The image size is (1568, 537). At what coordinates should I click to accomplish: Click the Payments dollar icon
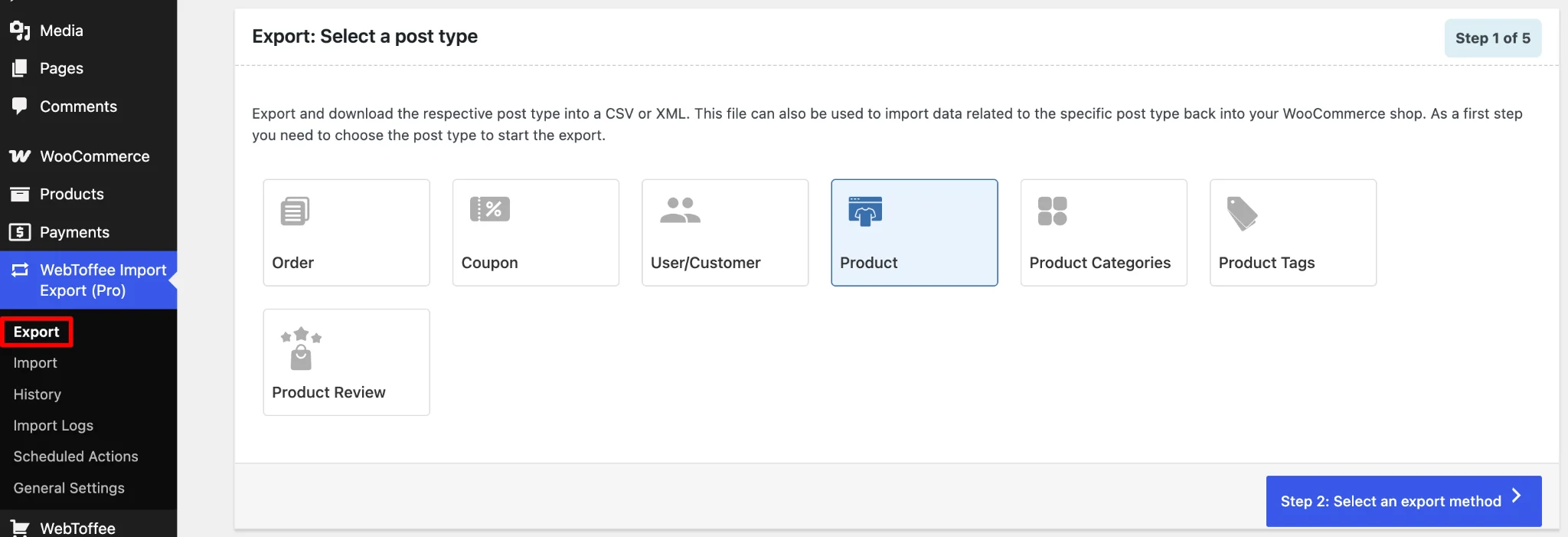pos(20,232)
